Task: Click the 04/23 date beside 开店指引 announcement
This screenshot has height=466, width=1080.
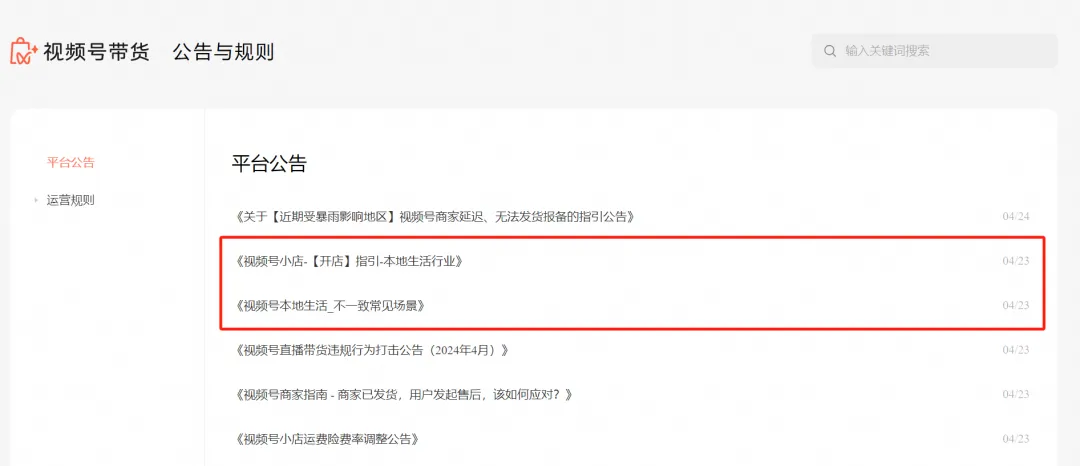Action: (x=1016, y=261)
